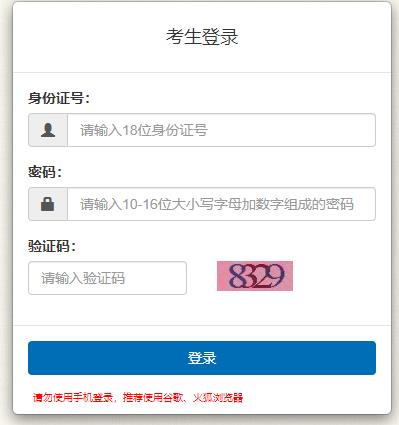This screenshot has width=399, height=425.
Task: Click the red 请勿使用手机登录 warning
Action: point(73,397)
